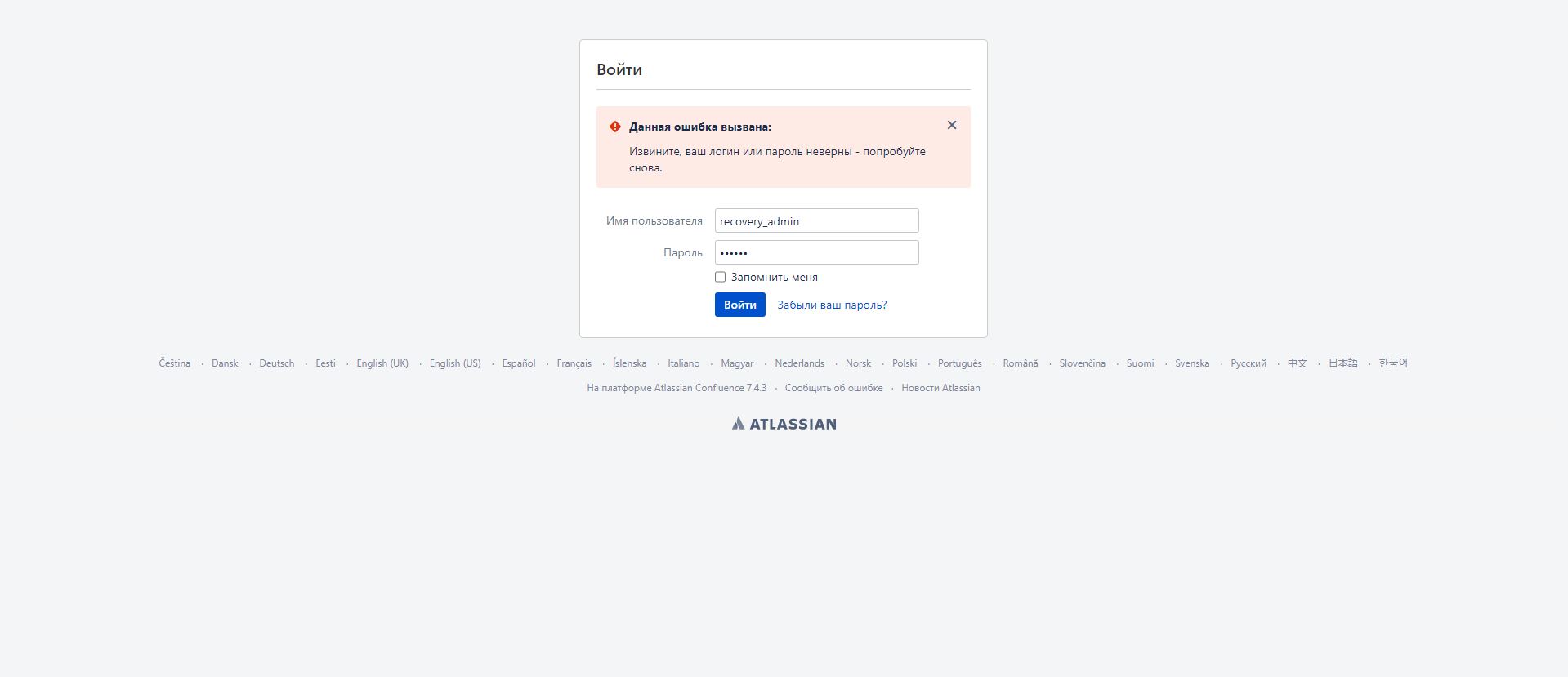
Task: Switch language to English (UK)
Action: point(382,363)
